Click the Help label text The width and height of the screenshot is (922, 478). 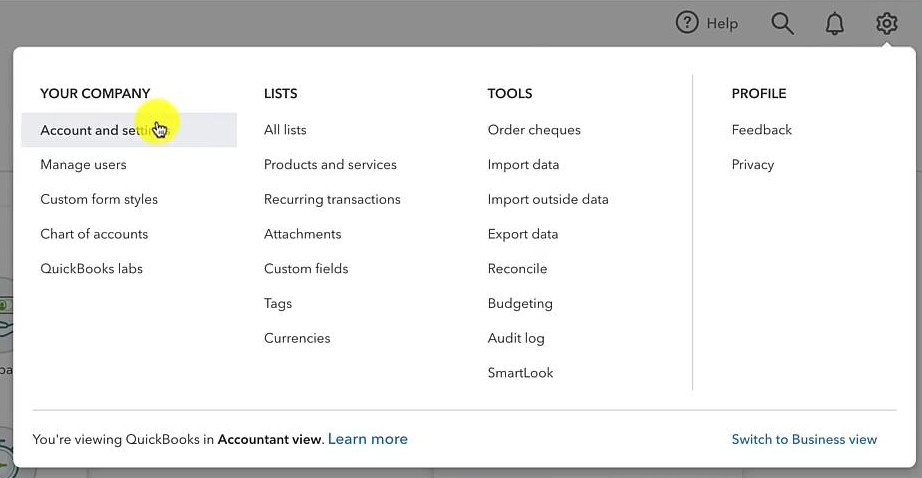coord(722,24)
